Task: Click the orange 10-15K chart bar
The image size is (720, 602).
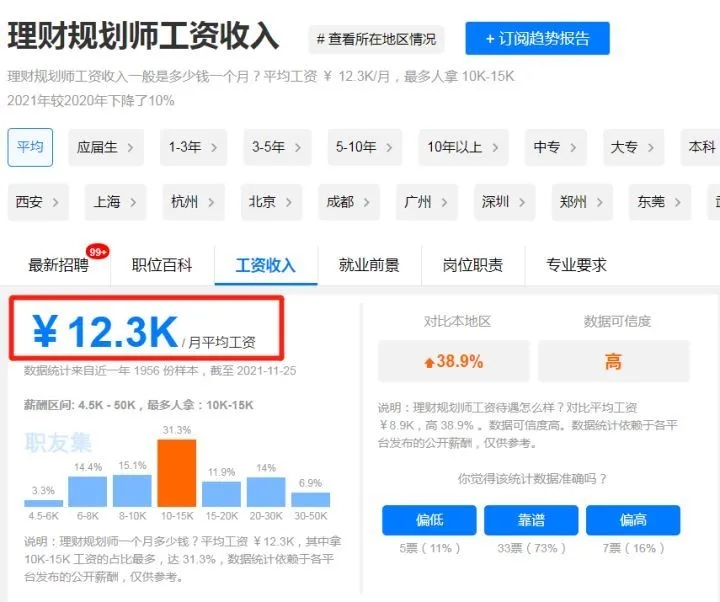Action: tap(176, 473)
